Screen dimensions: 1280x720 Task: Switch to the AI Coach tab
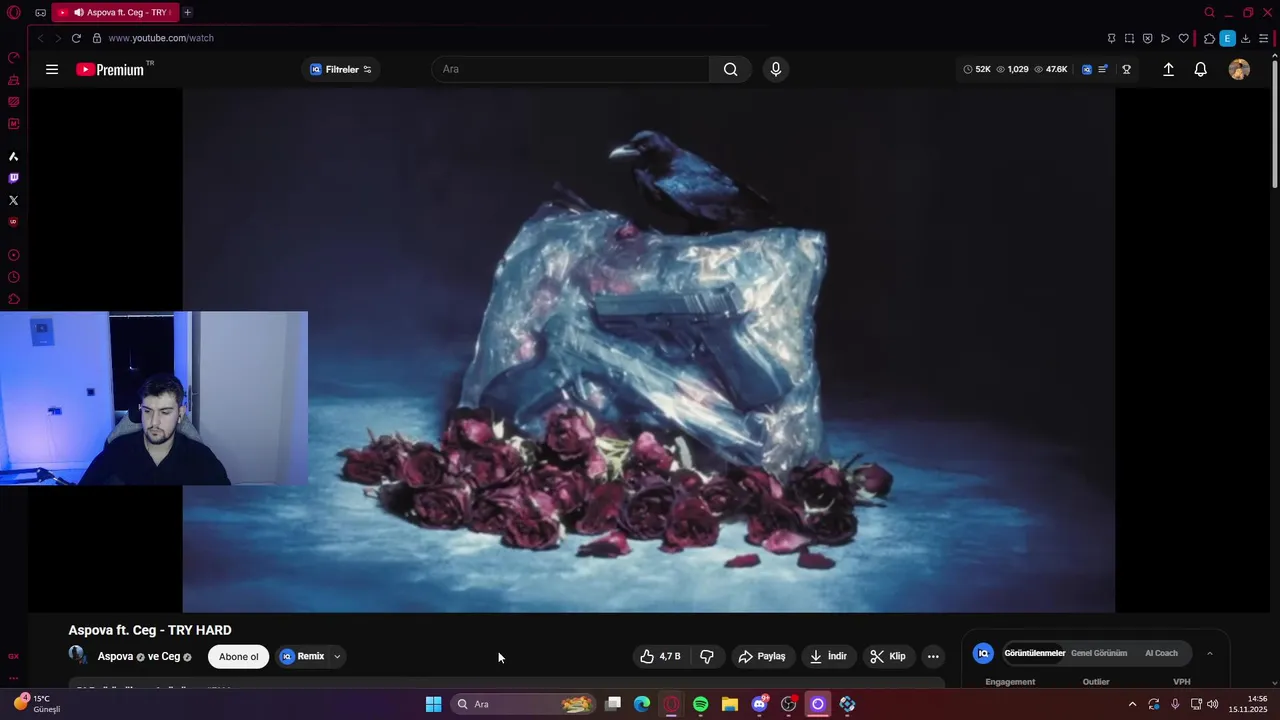click(x=1161, y=653)
